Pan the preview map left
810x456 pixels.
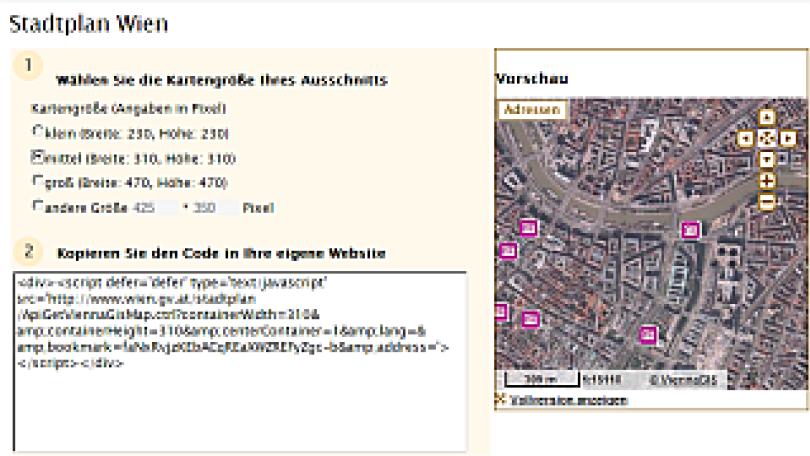[745, 138]
